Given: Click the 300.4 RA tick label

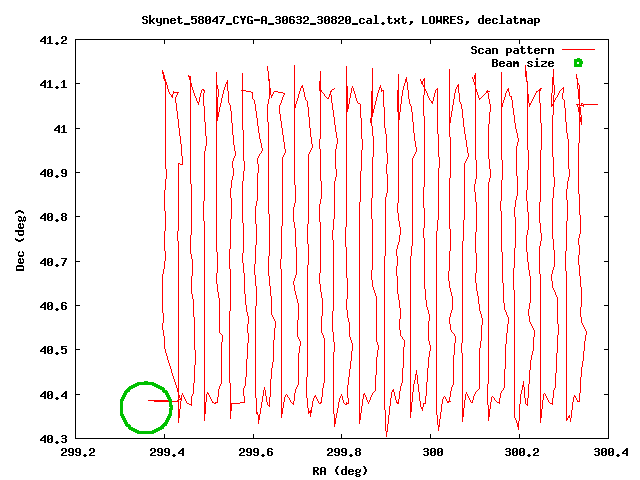Looking at the screenshot, I should (611, 452).
